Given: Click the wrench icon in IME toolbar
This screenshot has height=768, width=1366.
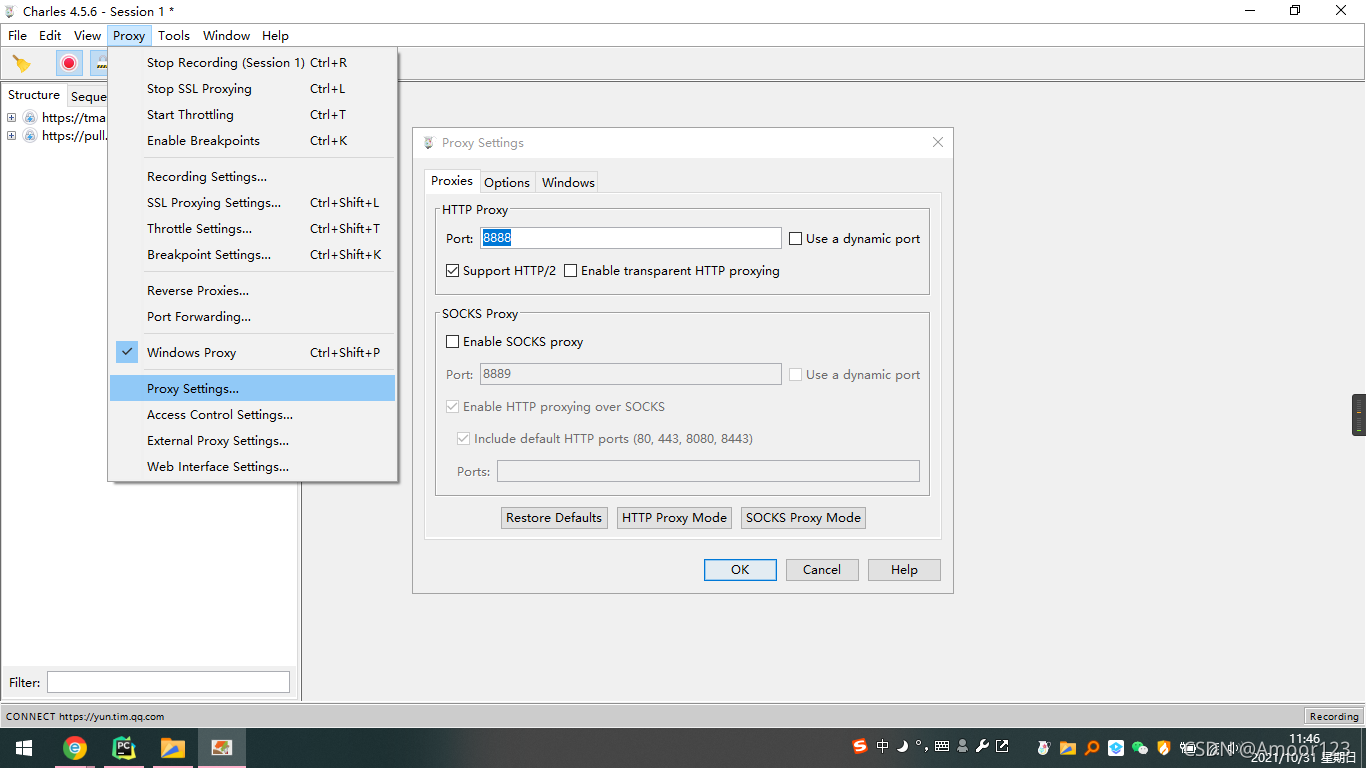Looking at the screenshot, I should pyautogui.click(x=982, y=746).
